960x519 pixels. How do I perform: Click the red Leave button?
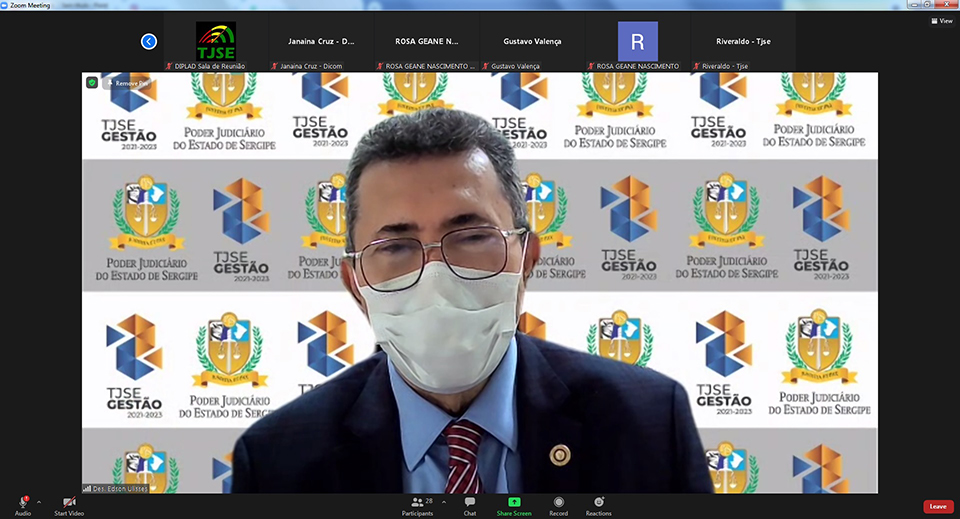tap(937, 506)
